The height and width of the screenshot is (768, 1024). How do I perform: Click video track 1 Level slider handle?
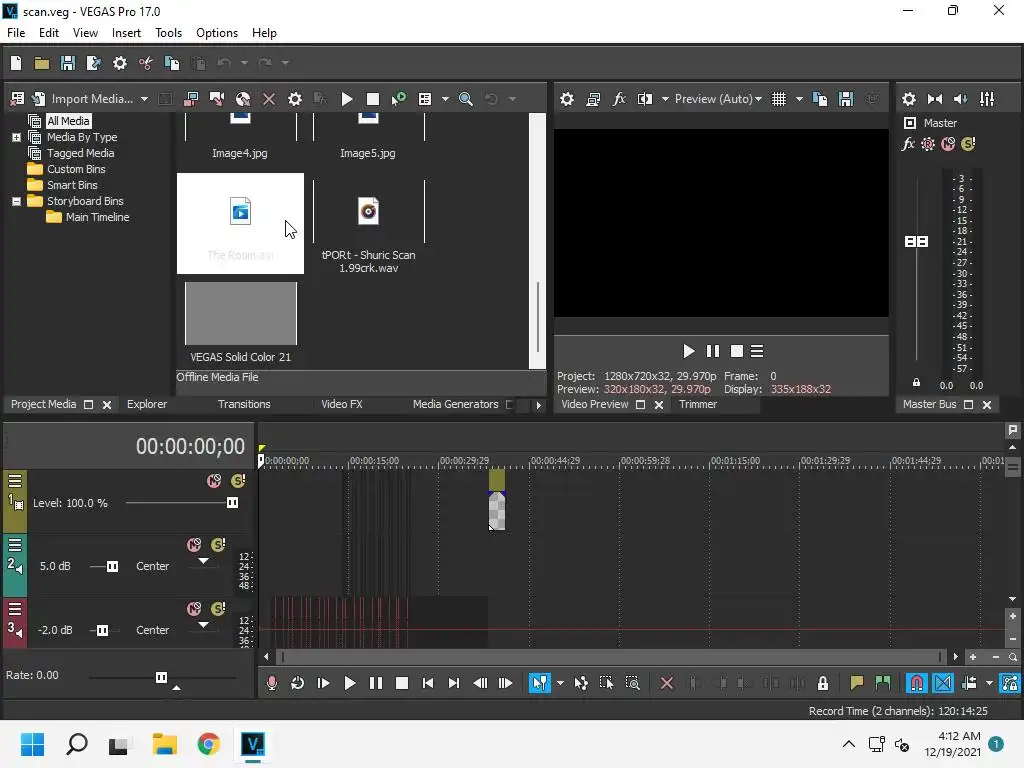coord(232,502)
